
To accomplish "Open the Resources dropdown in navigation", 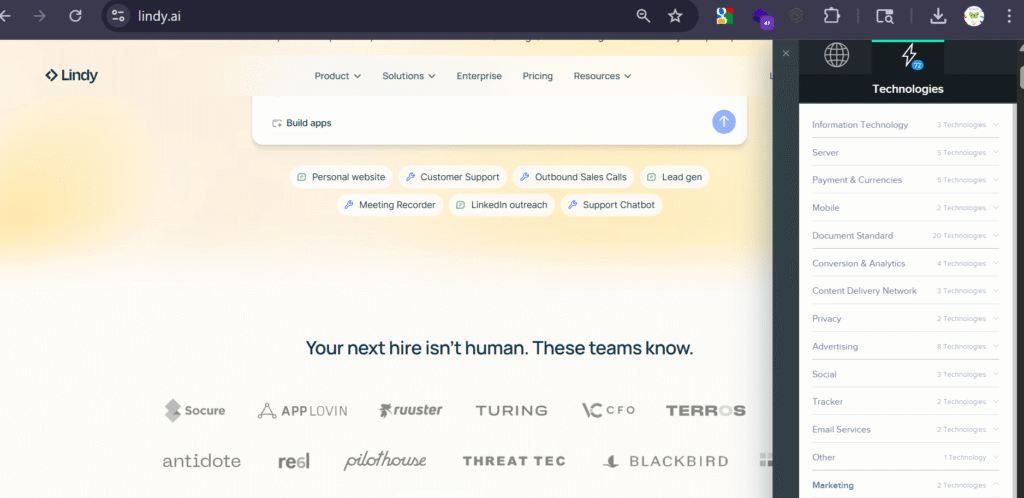I will 602,76.
